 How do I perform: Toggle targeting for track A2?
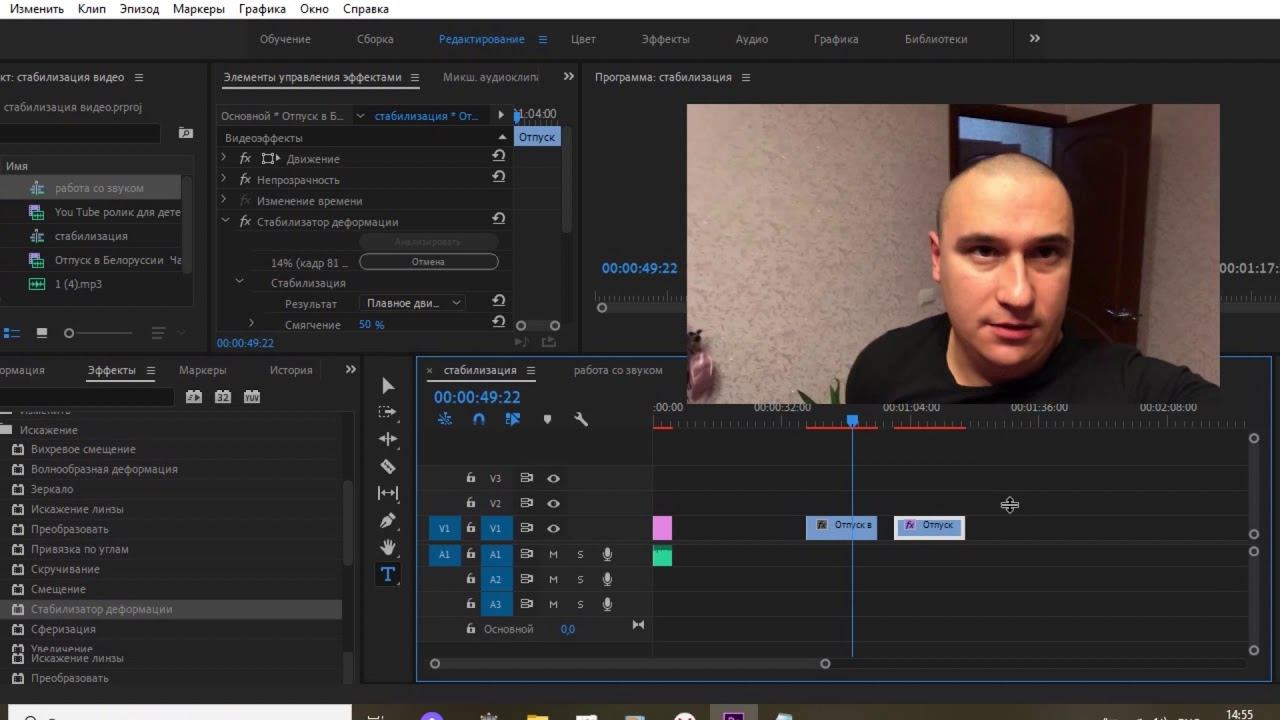495,579
